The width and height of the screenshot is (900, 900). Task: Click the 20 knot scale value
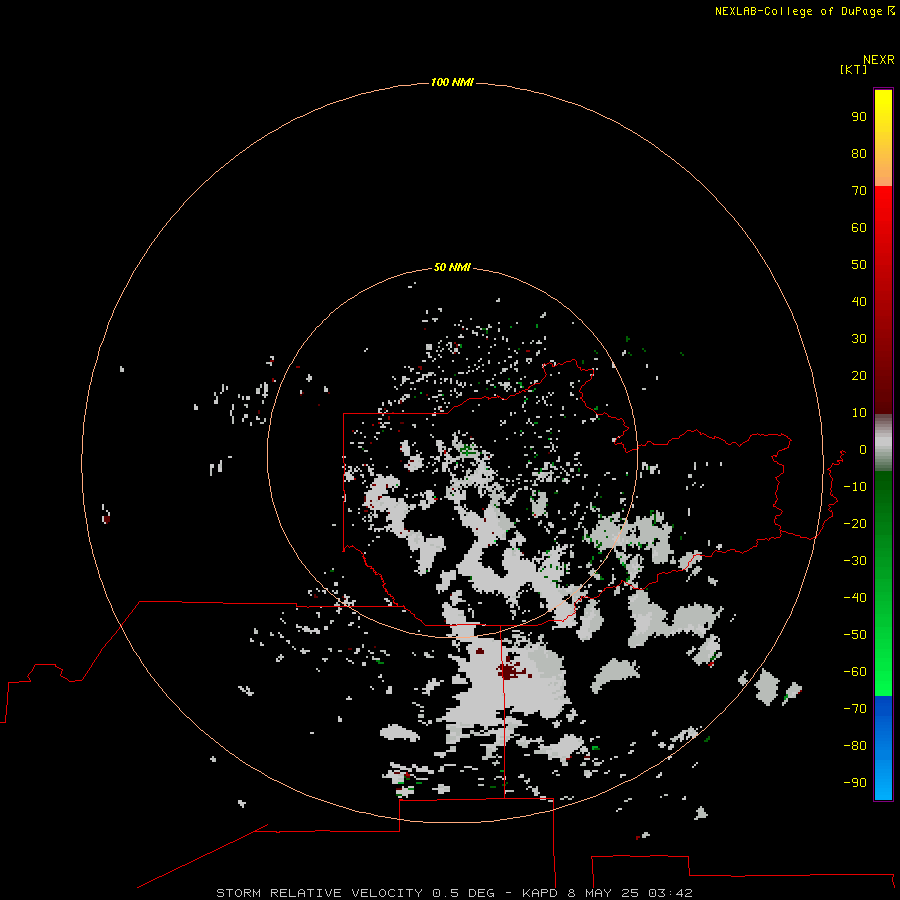(x=859, y=375)
